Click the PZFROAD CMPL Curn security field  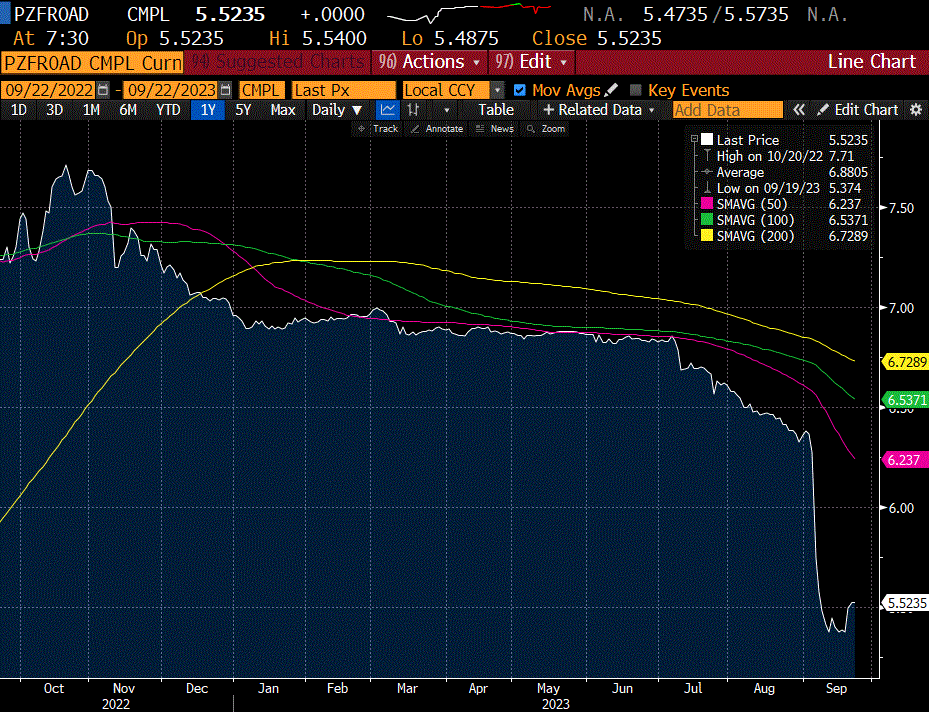92,62
